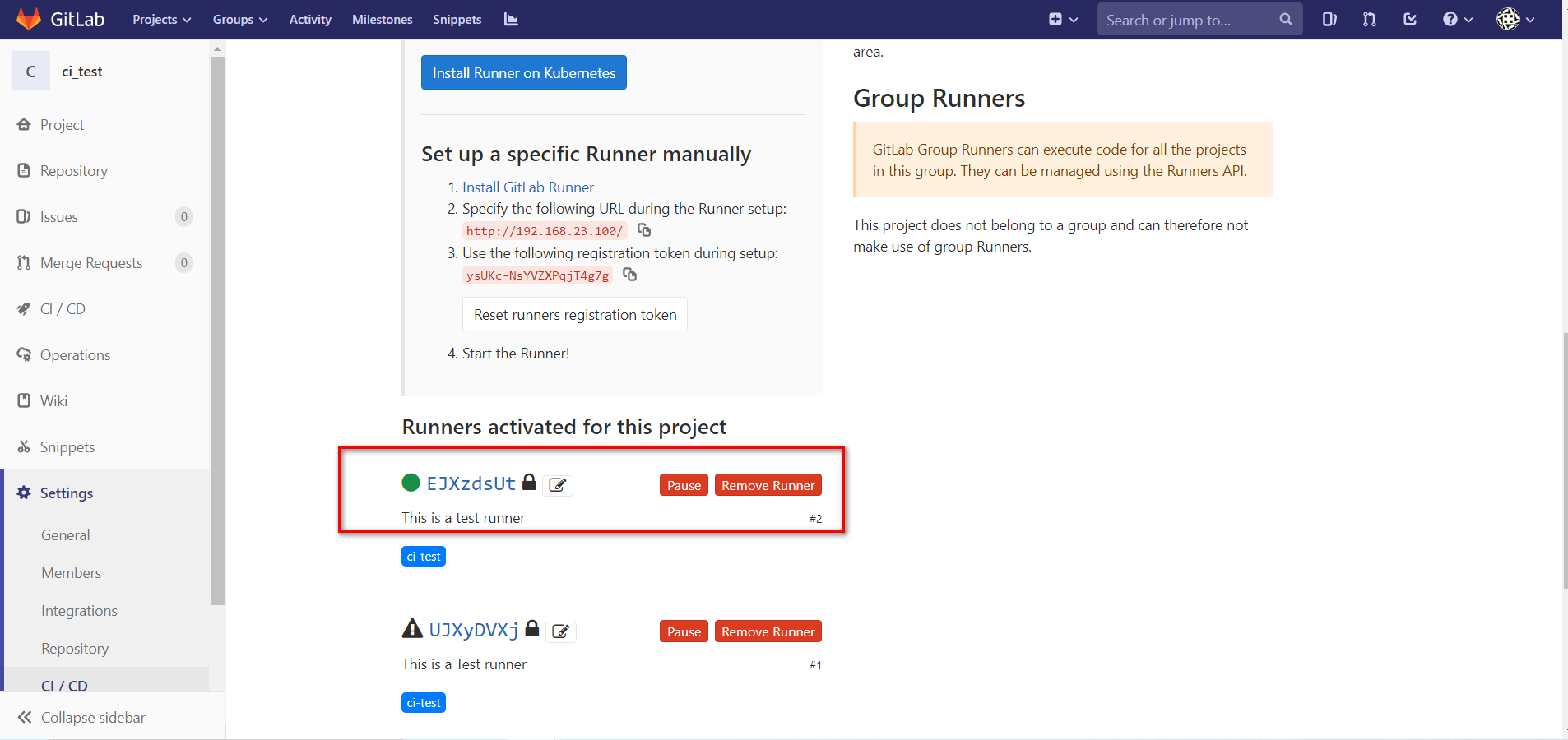Click Reset runners registration token
Image resolution: width=1568 pixels, height=740 pixels.
click(x=574, y=314)
